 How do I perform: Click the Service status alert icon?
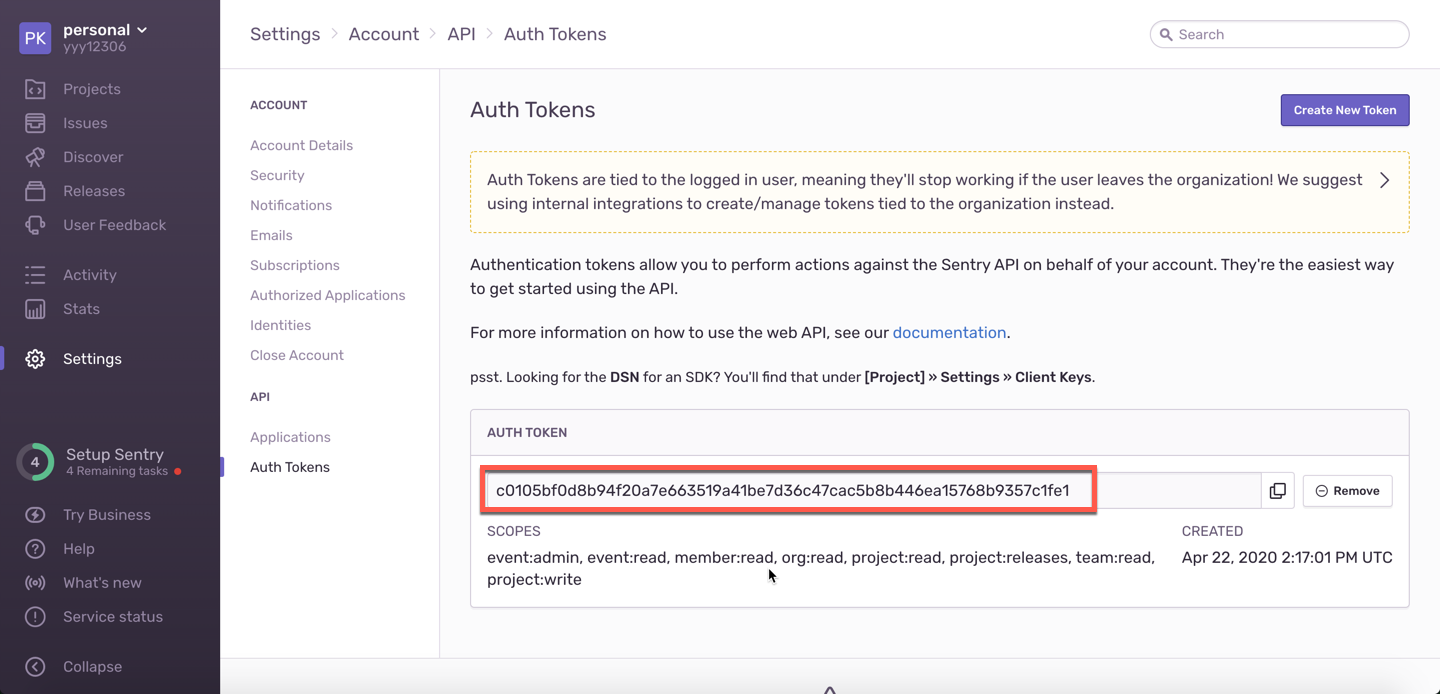click(35, 617)
